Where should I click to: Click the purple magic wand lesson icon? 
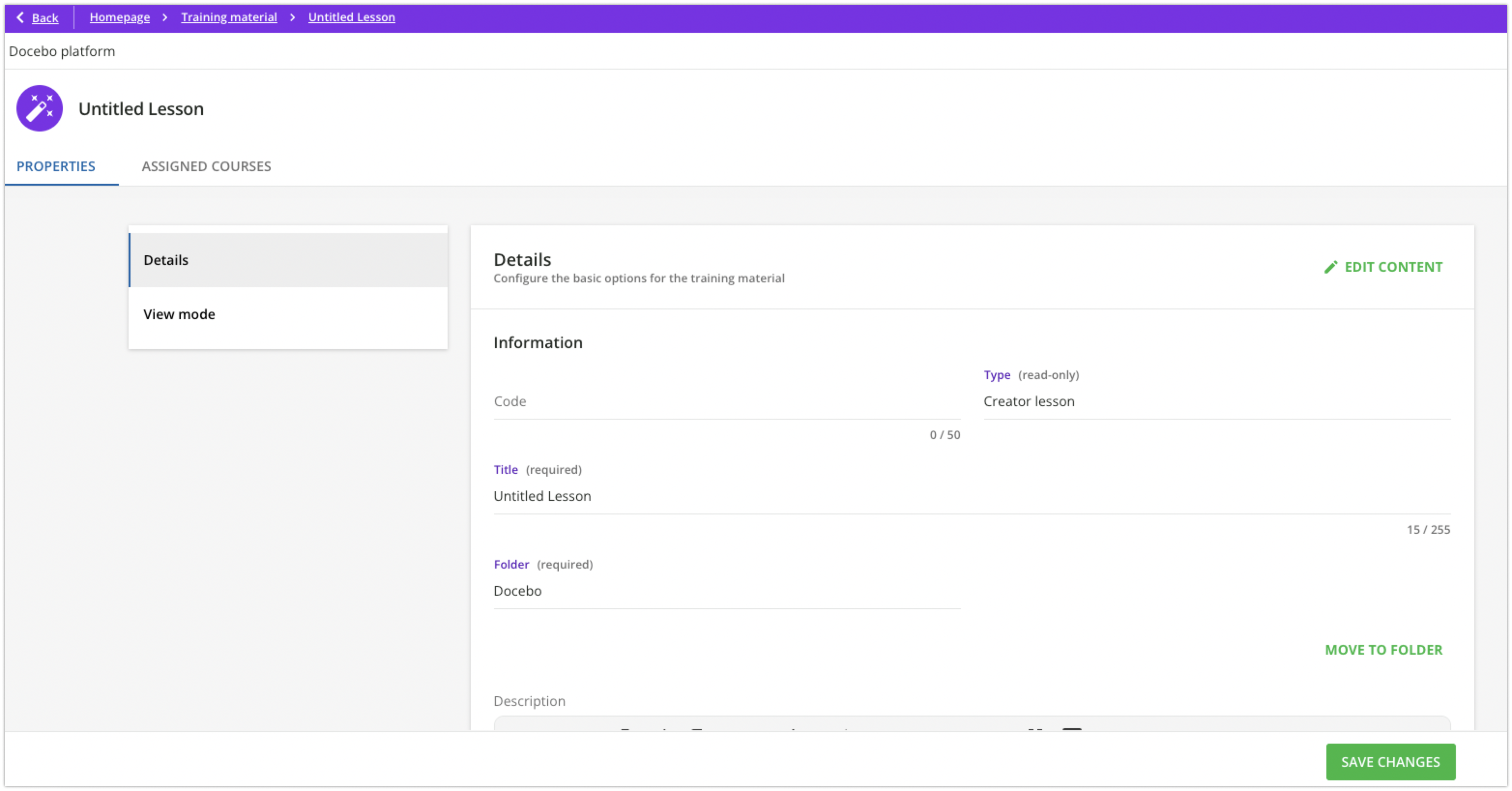(x=39, y=108)
